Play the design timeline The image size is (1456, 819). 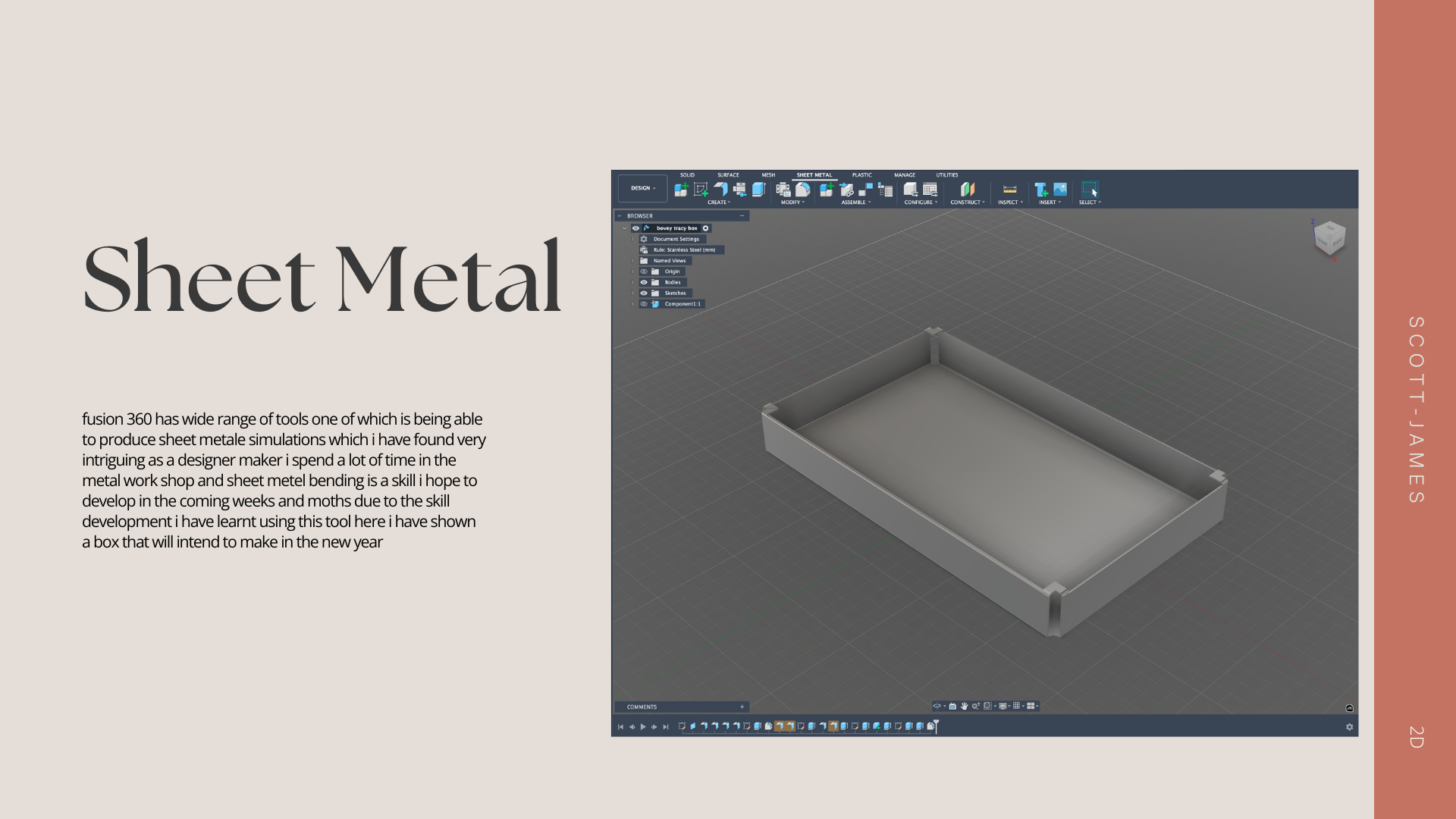643,726
